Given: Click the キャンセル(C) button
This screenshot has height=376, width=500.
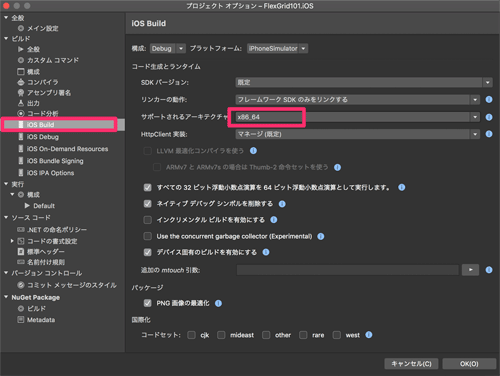Looking at the screenshot, I should [411, 364].
